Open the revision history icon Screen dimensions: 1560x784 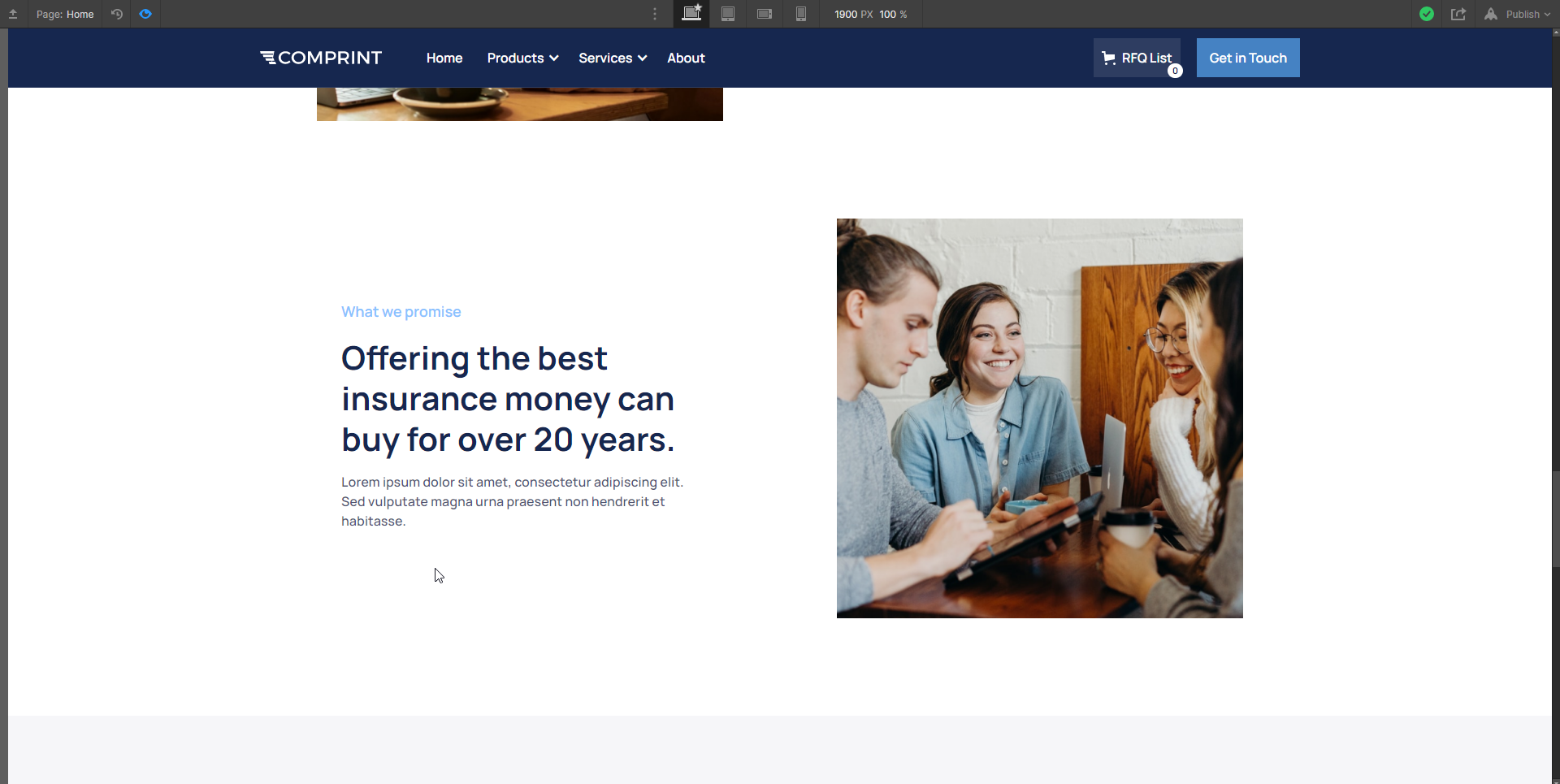117,14
